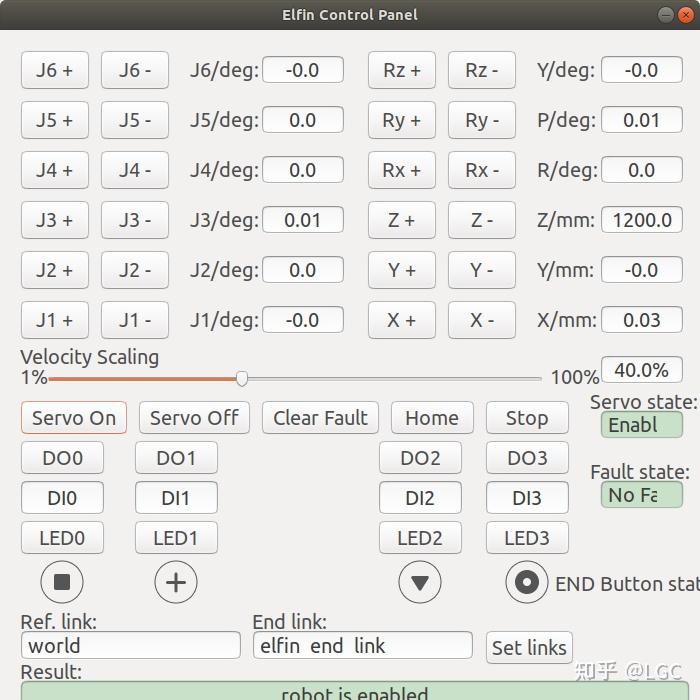This screenshot has width=700, height=700.
Task: Click the down-triangle round icon button
Action: pyautogui.click(x=420, y=582)
